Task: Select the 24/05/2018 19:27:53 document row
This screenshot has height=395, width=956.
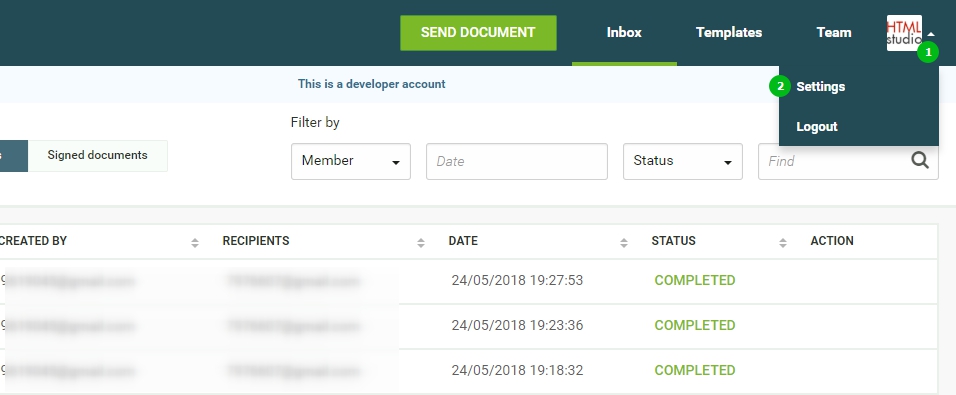Action: click(469, 281)
